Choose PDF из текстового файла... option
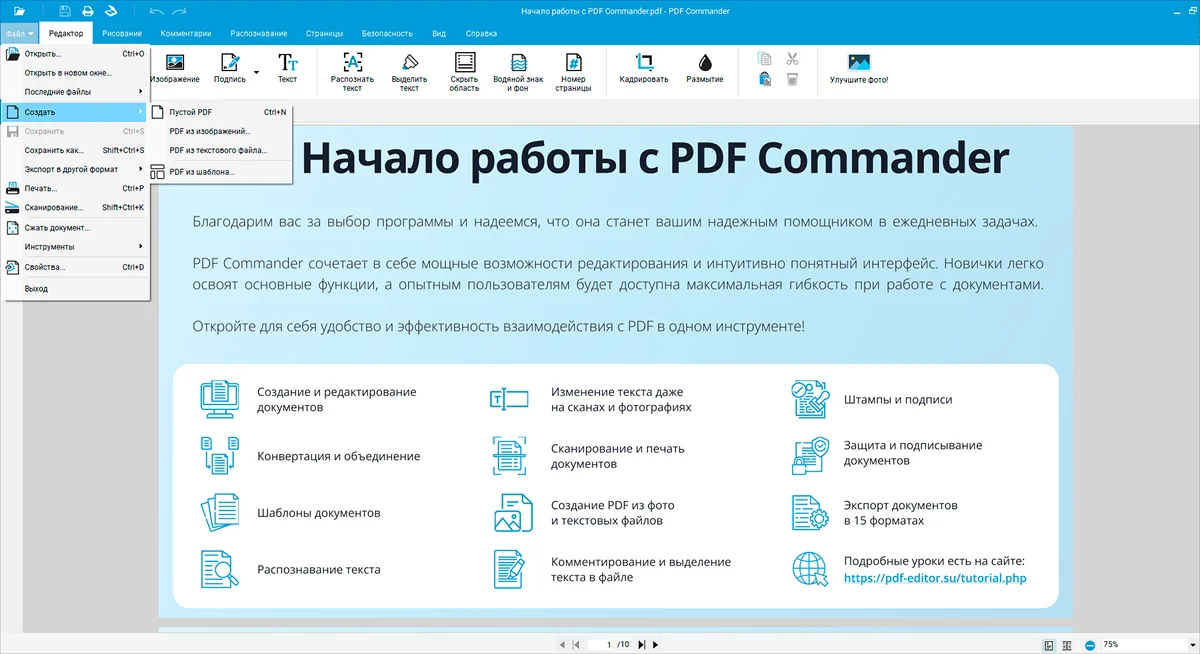Image resolution: width=1200 pixels, height=654 pixels. 220,150
